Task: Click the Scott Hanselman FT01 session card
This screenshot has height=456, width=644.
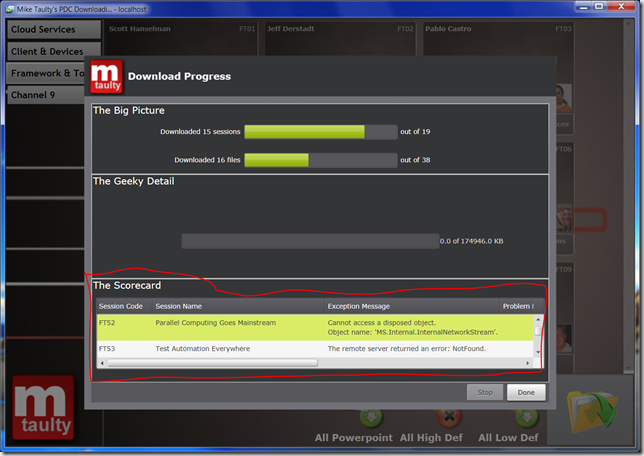Action: coord(181,39)
